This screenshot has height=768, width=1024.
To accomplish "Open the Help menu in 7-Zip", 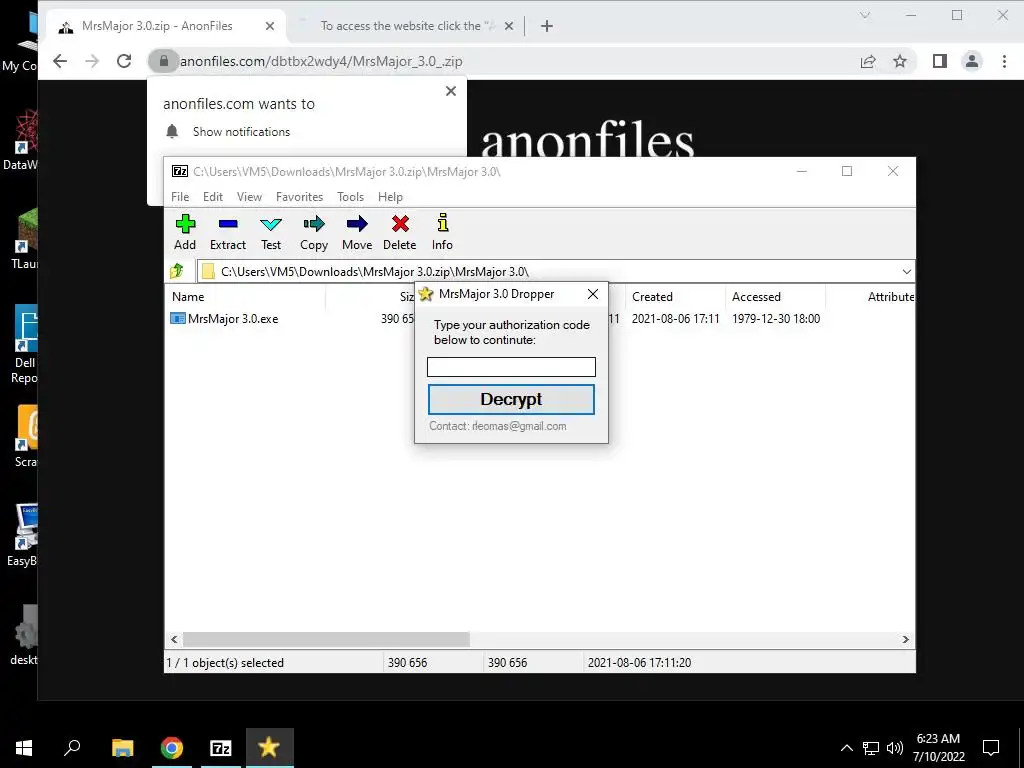I will [391, 197].
